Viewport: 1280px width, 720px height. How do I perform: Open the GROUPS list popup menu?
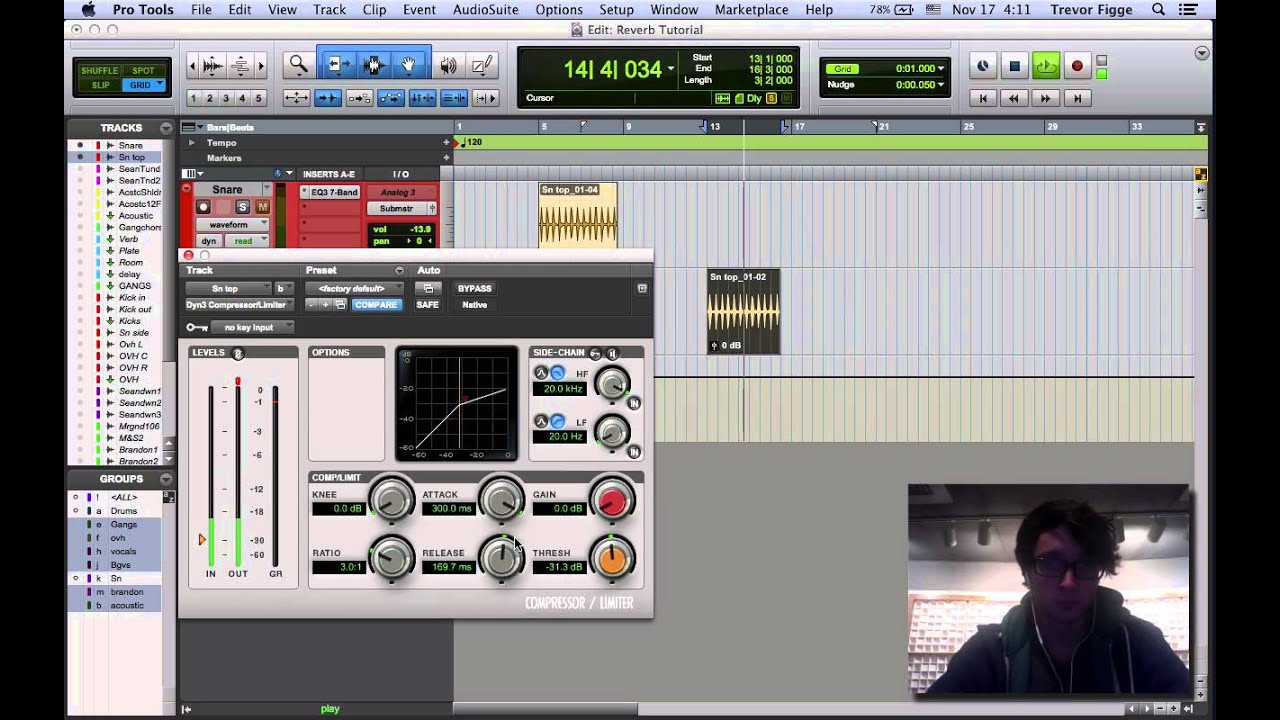(x=165, y=479)
